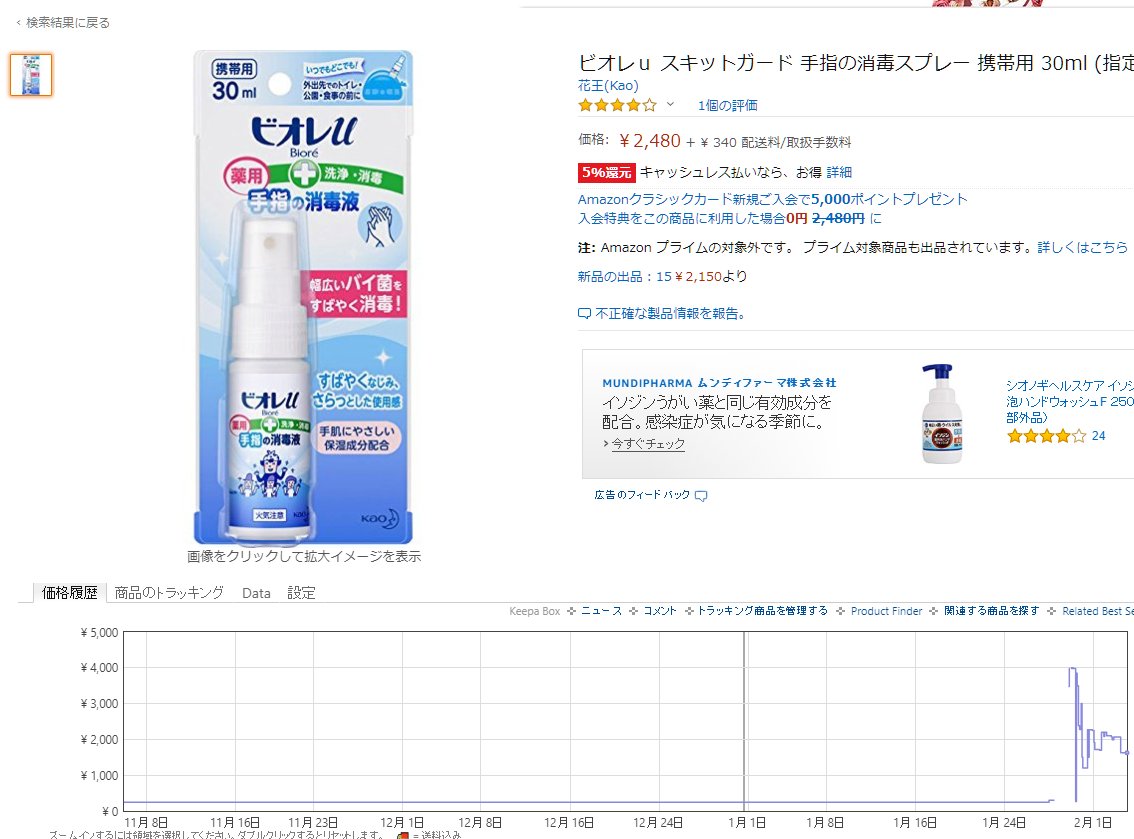Select the 設定 tab
The width and height of the screenshot is (1134, 839).
(x=302, y=593)
